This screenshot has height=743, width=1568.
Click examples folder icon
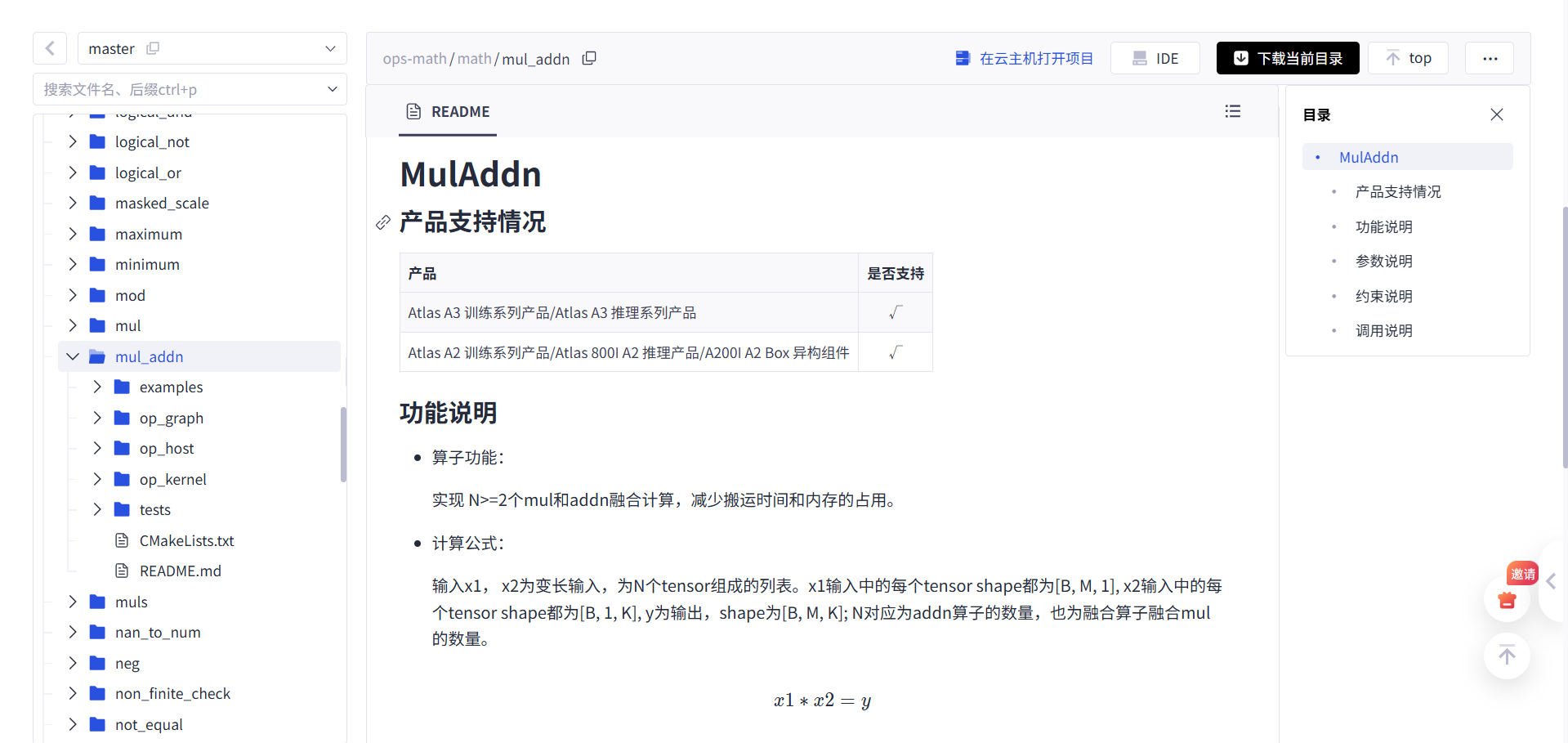coord(122,387)
